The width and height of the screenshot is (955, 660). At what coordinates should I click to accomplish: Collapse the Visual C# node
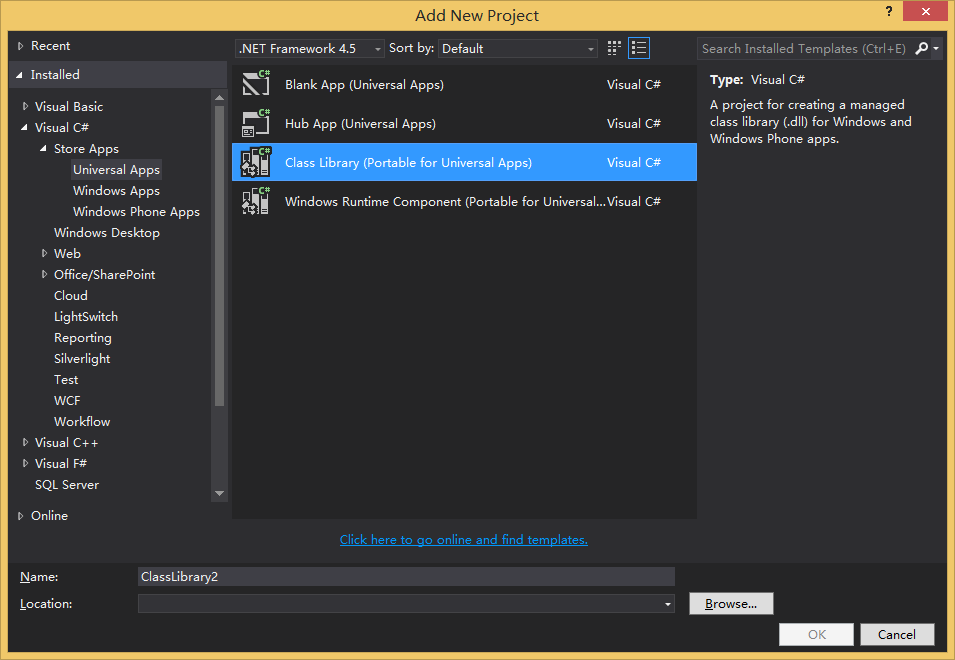coord(24,127)
